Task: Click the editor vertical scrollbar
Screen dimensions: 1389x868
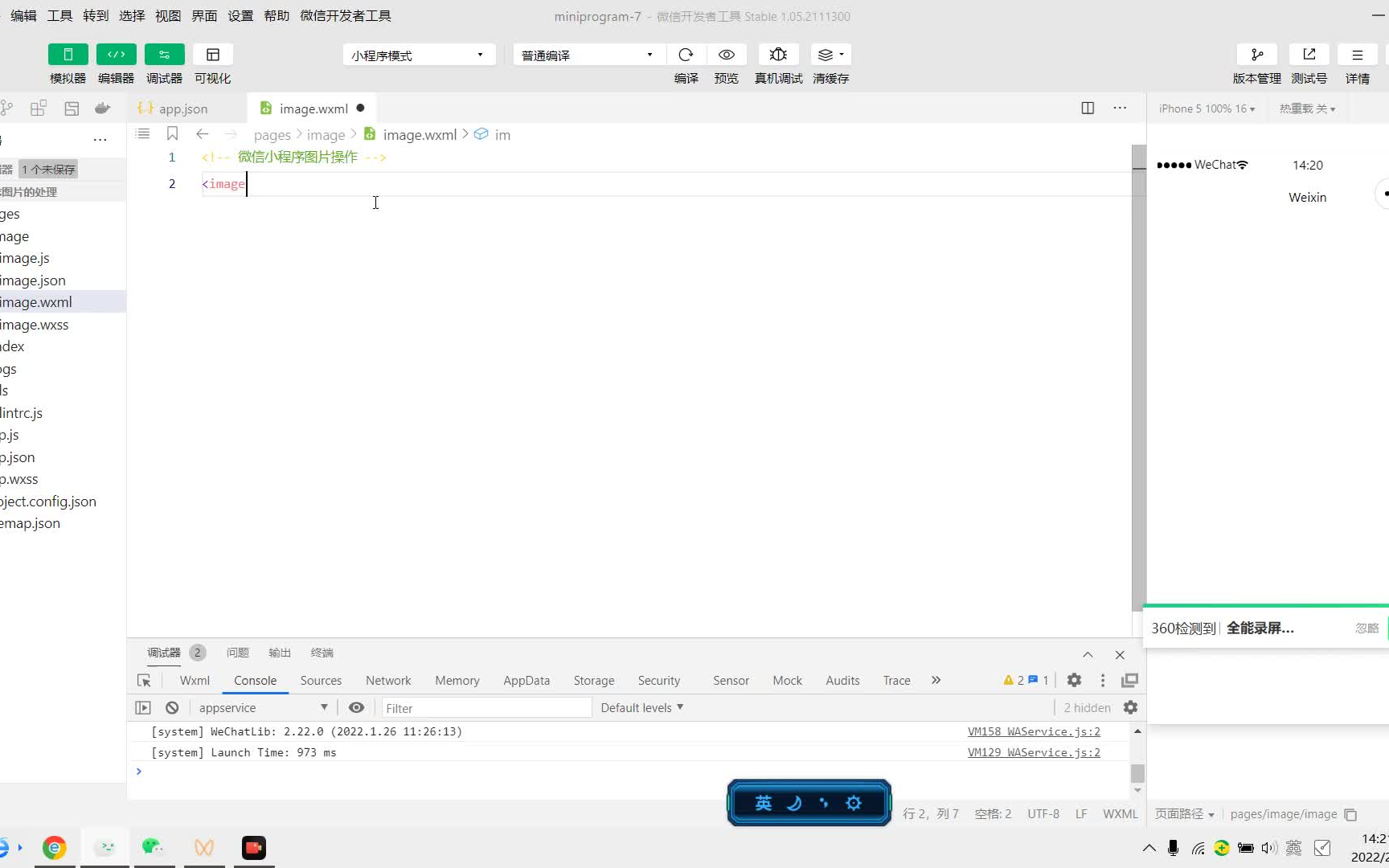Action: 1139,378
